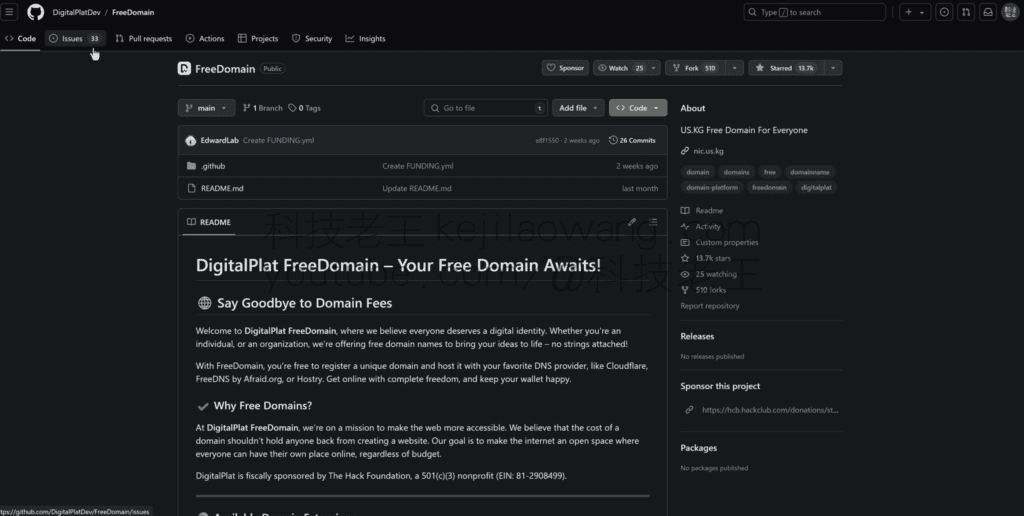This screenshot has width=1024, height=516.
Task: Open the 26 Commits history link
Action: (632, 140)
